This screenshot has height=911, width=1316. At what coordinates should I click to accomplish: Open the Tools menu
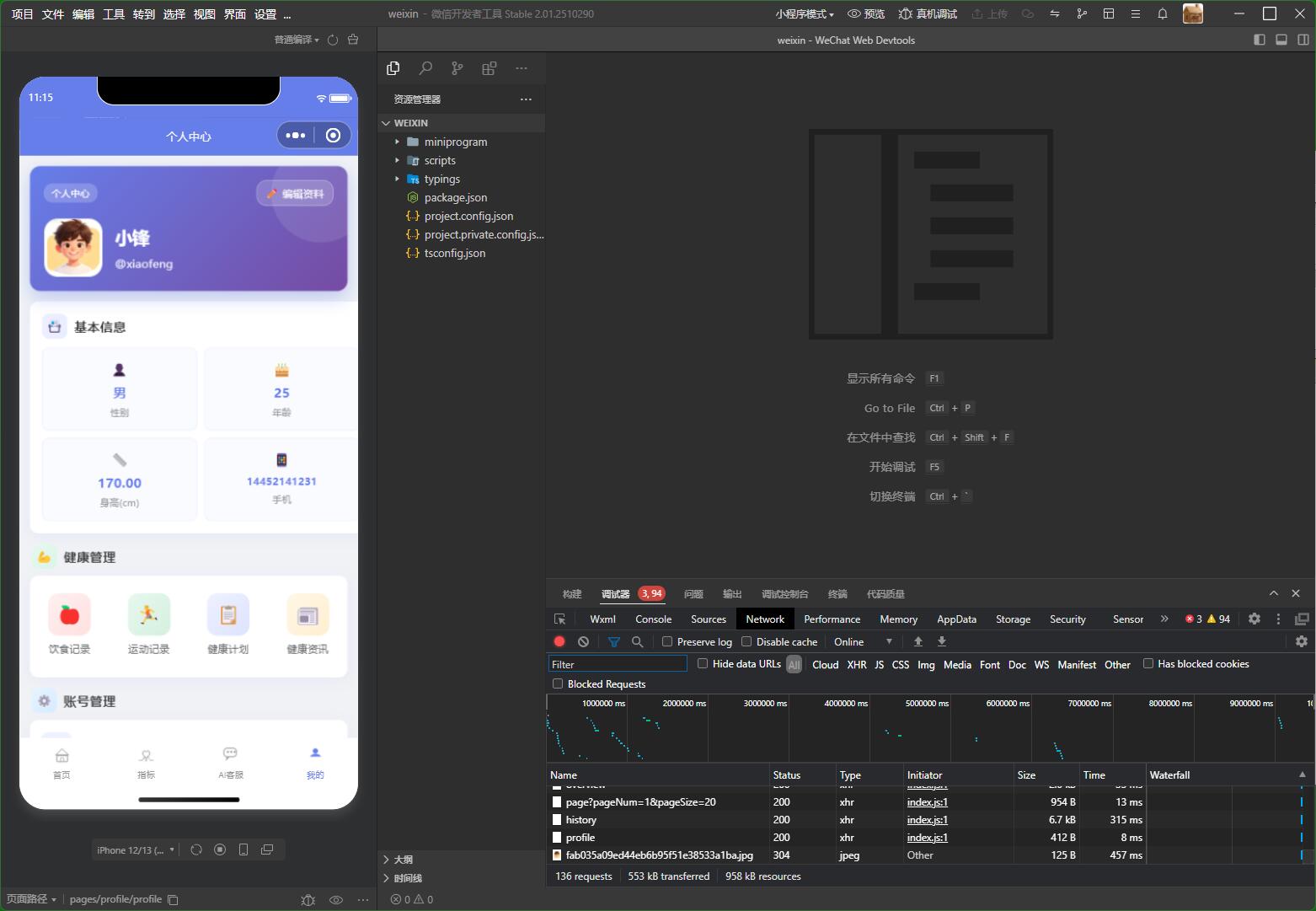click(113, 13)
